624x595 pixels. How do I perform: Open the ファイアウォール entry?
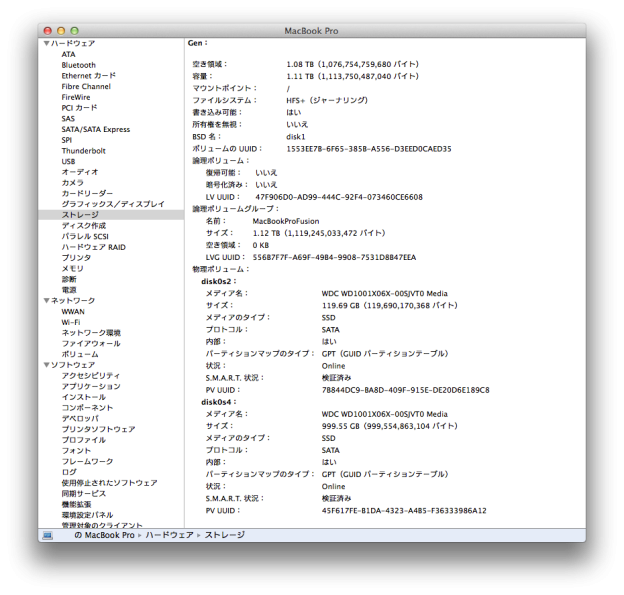tap(91, 343)
